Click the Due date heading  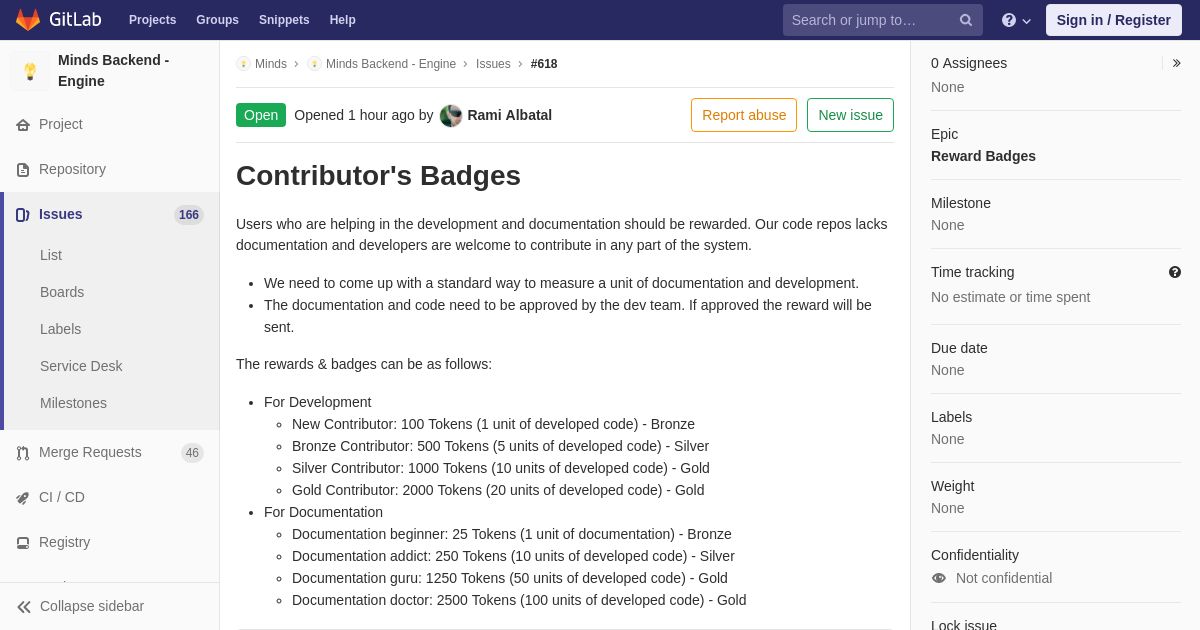[x=959, y=348]
